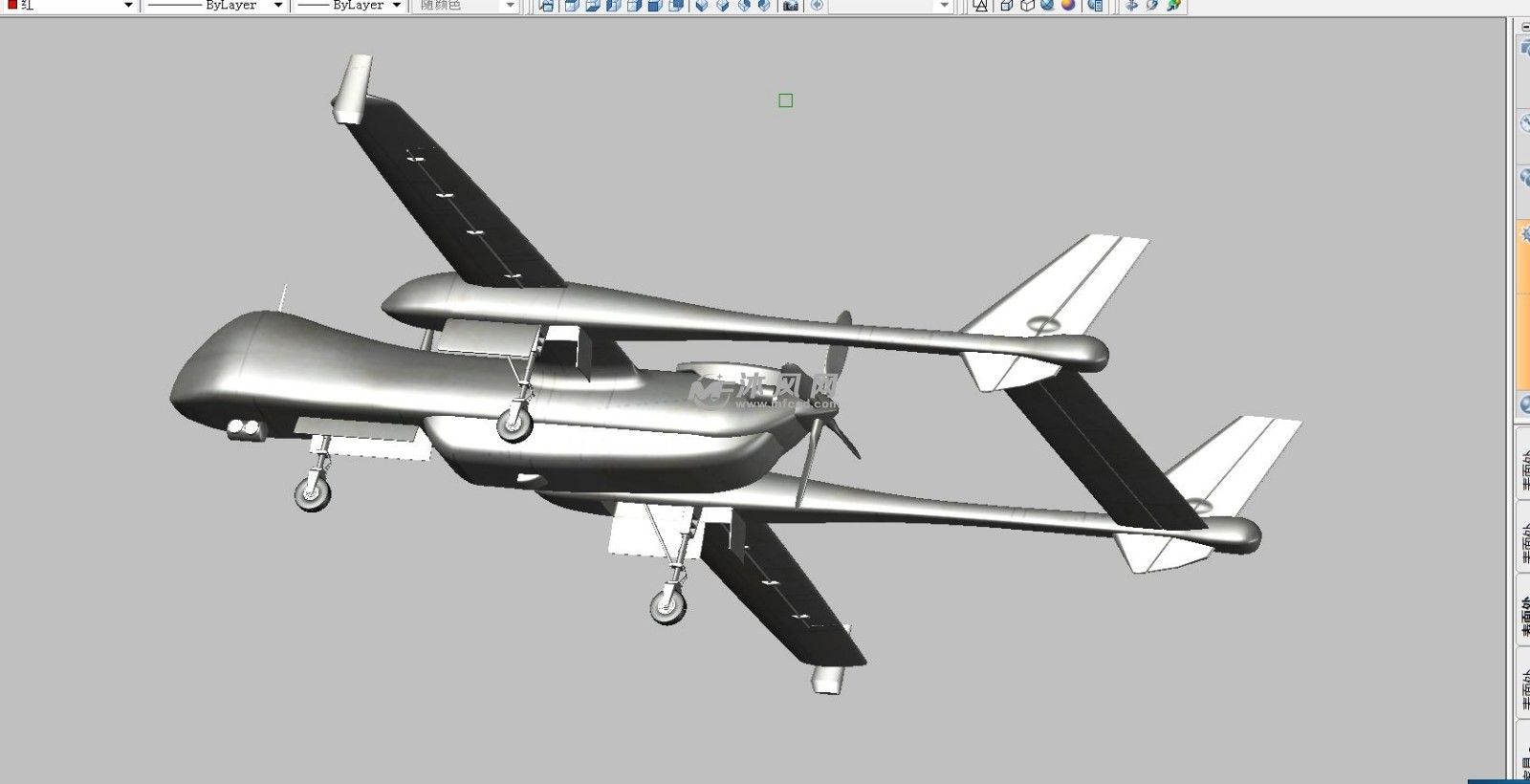1530x784 pixels.
Task: Activate the continuous orbit tool
Action: tap(1173, 6)
